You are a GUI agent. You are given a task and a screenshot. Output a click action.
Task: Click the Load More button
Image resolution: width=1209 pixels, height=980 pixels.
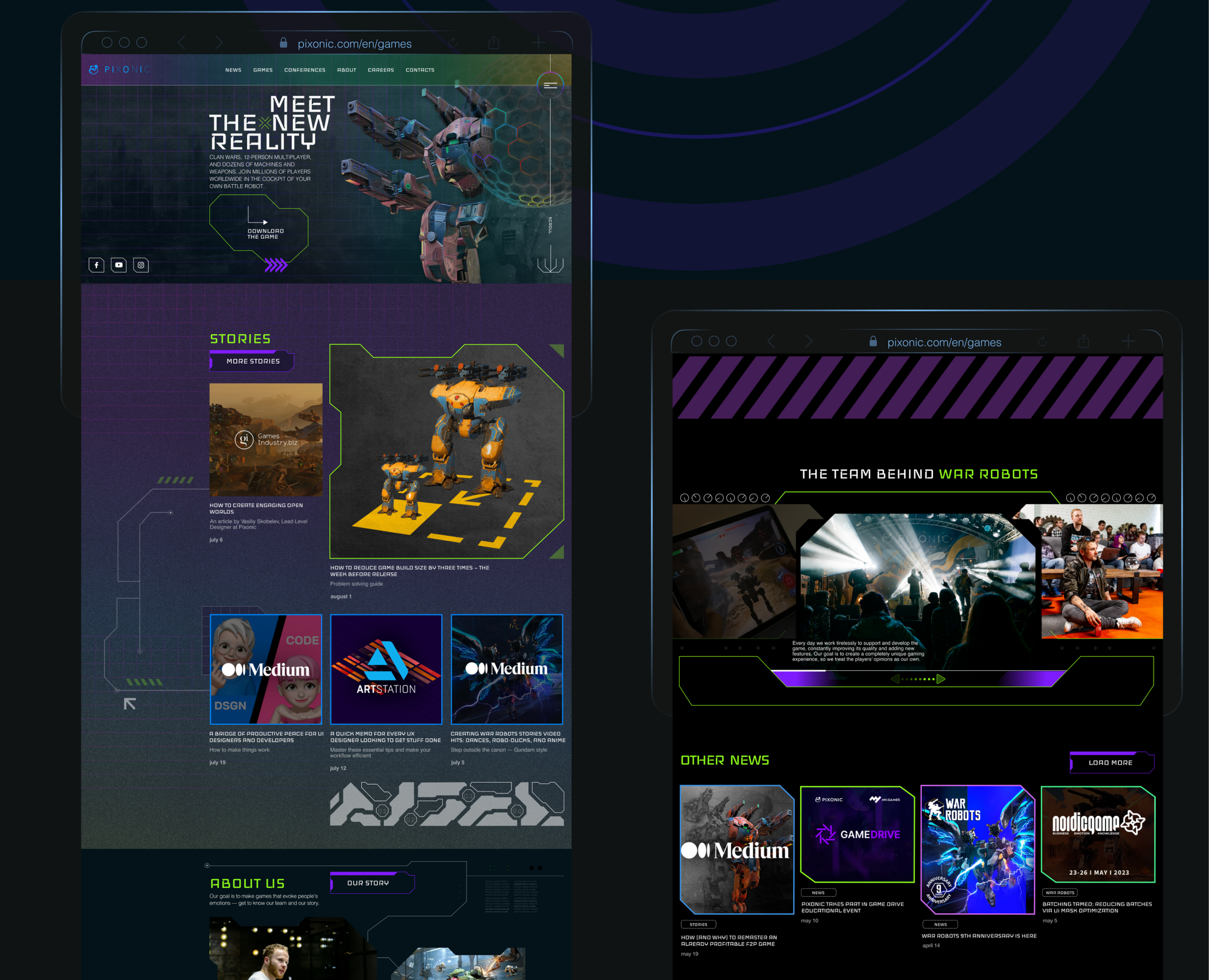(1110, 762)
